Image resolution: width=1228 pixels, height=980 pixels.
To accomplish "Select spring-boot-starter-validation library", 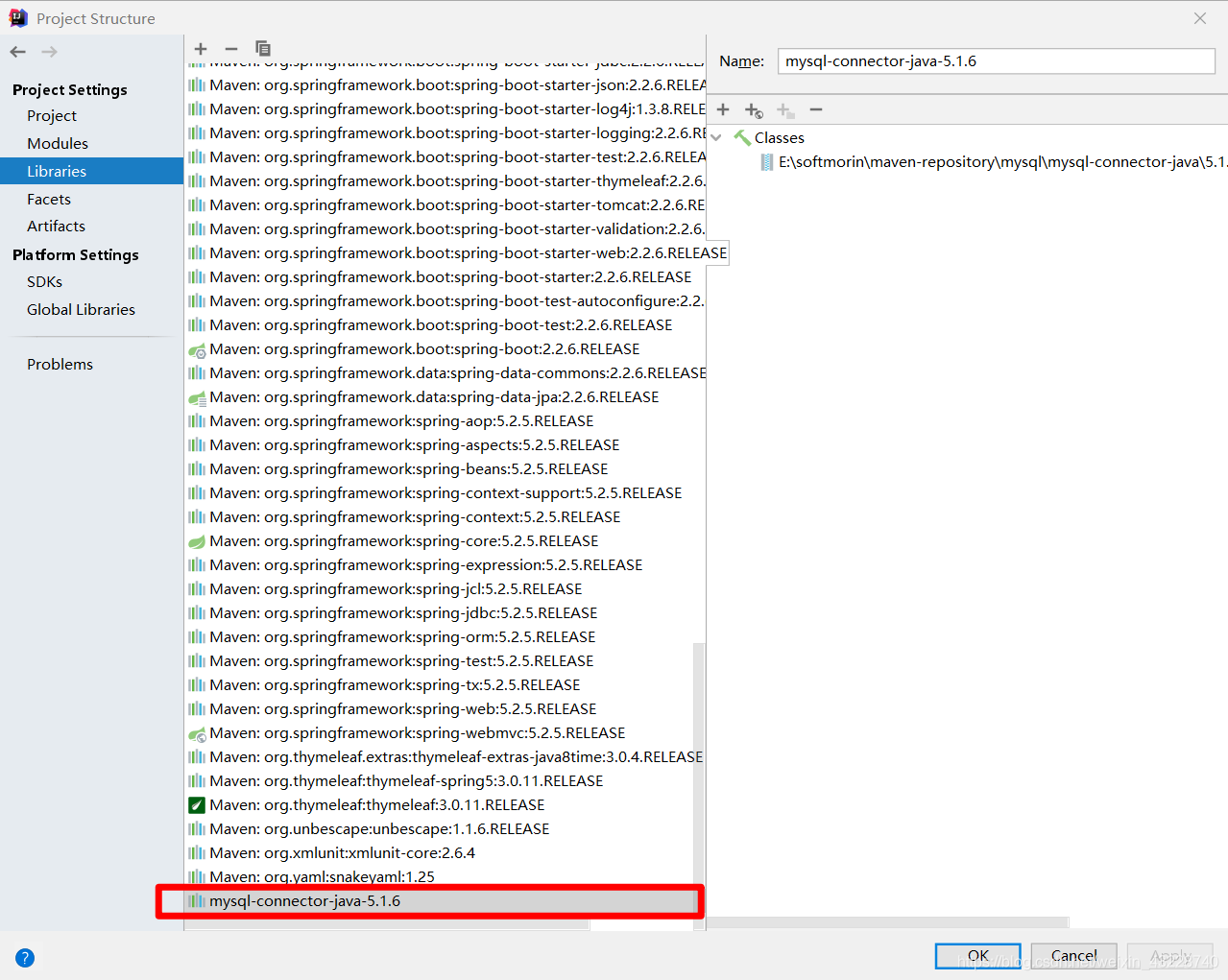I will pyautogui.click(x=445, y=229).
